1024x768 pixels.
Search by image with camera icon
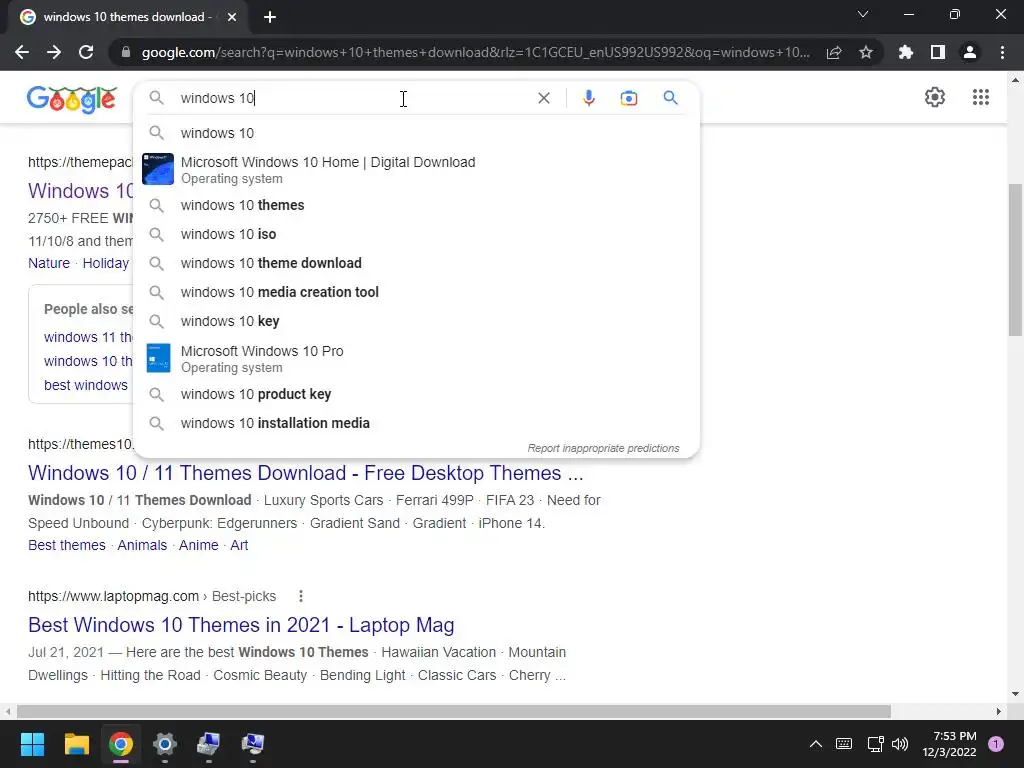[x=629, y=98]
